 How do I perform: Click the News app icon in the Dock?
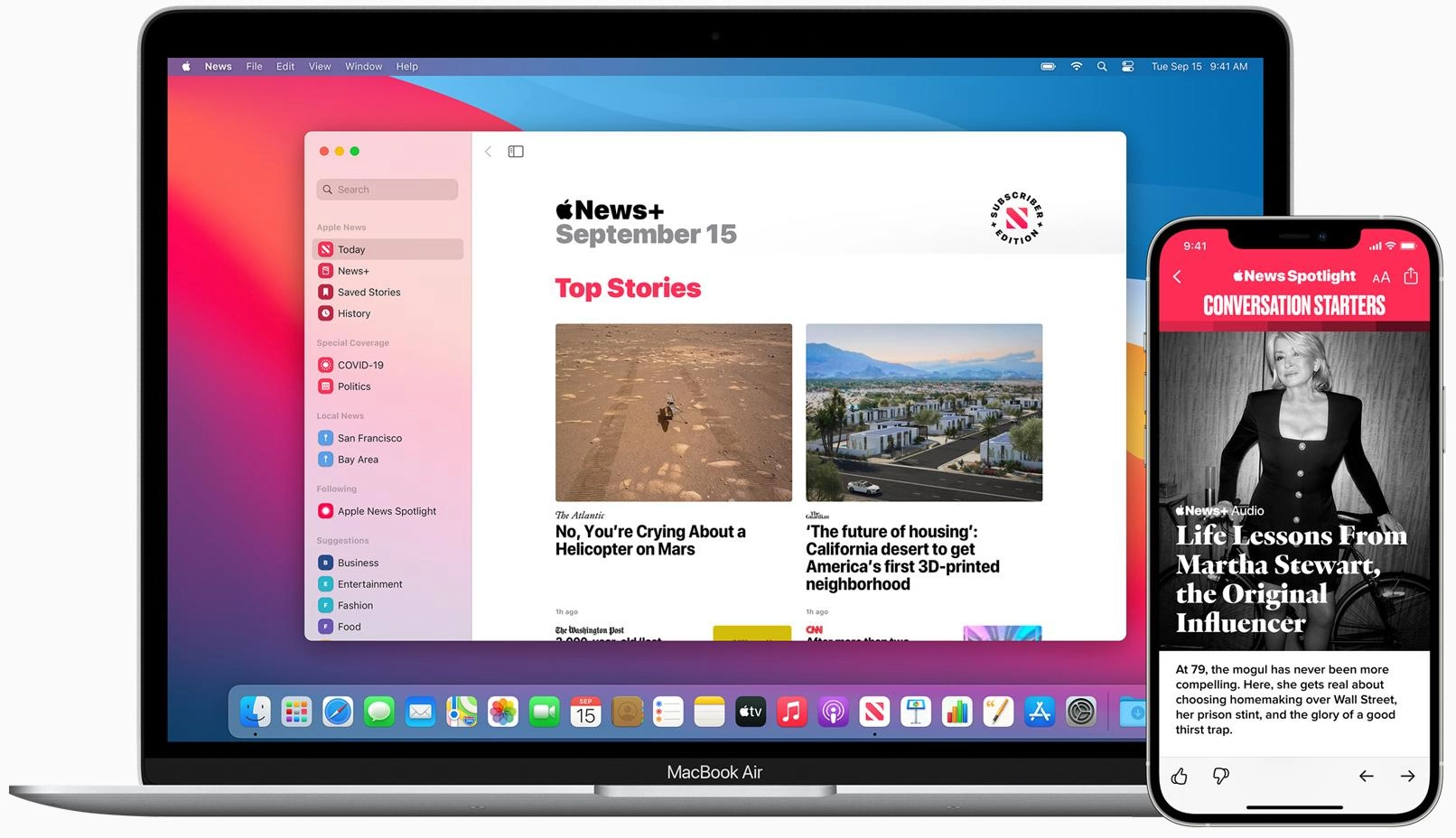(x=874, y=712)
